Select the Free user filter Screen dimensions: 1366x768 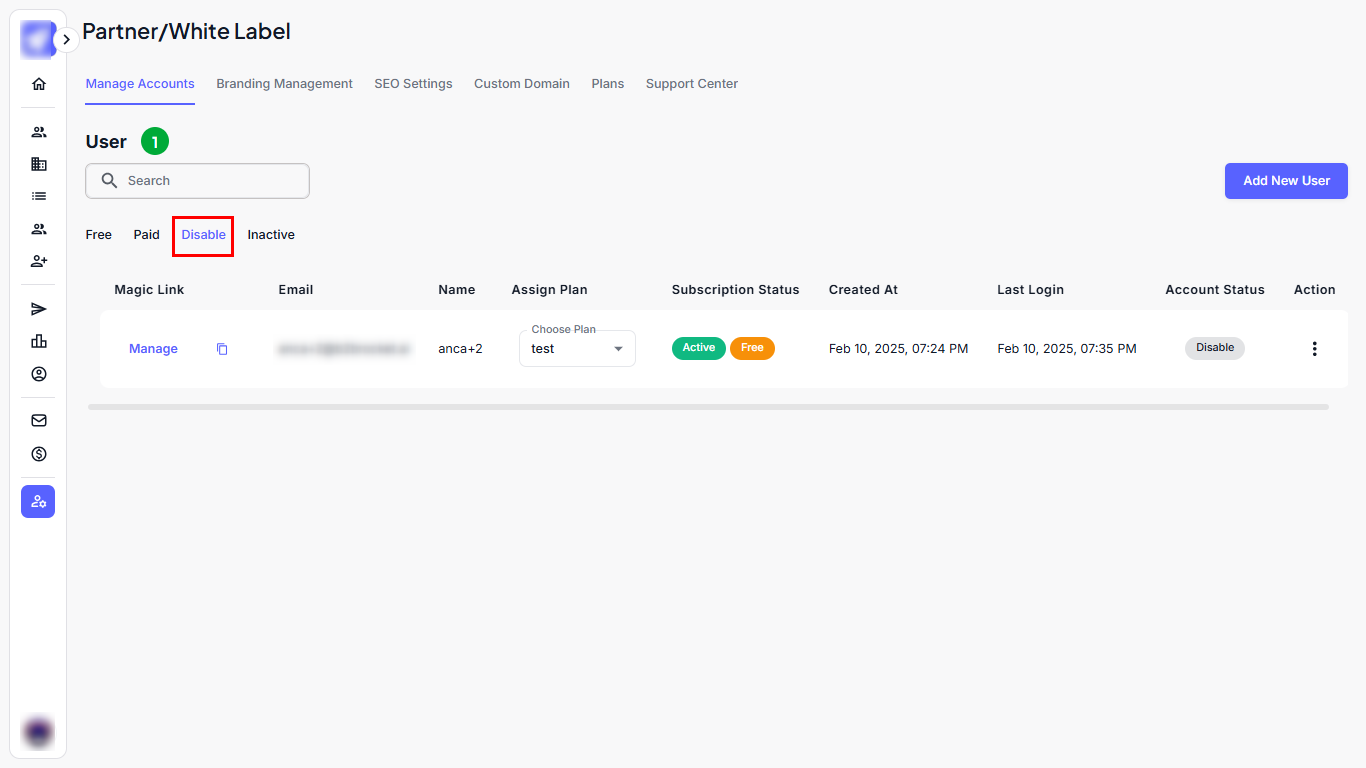[x=99, y=235]
